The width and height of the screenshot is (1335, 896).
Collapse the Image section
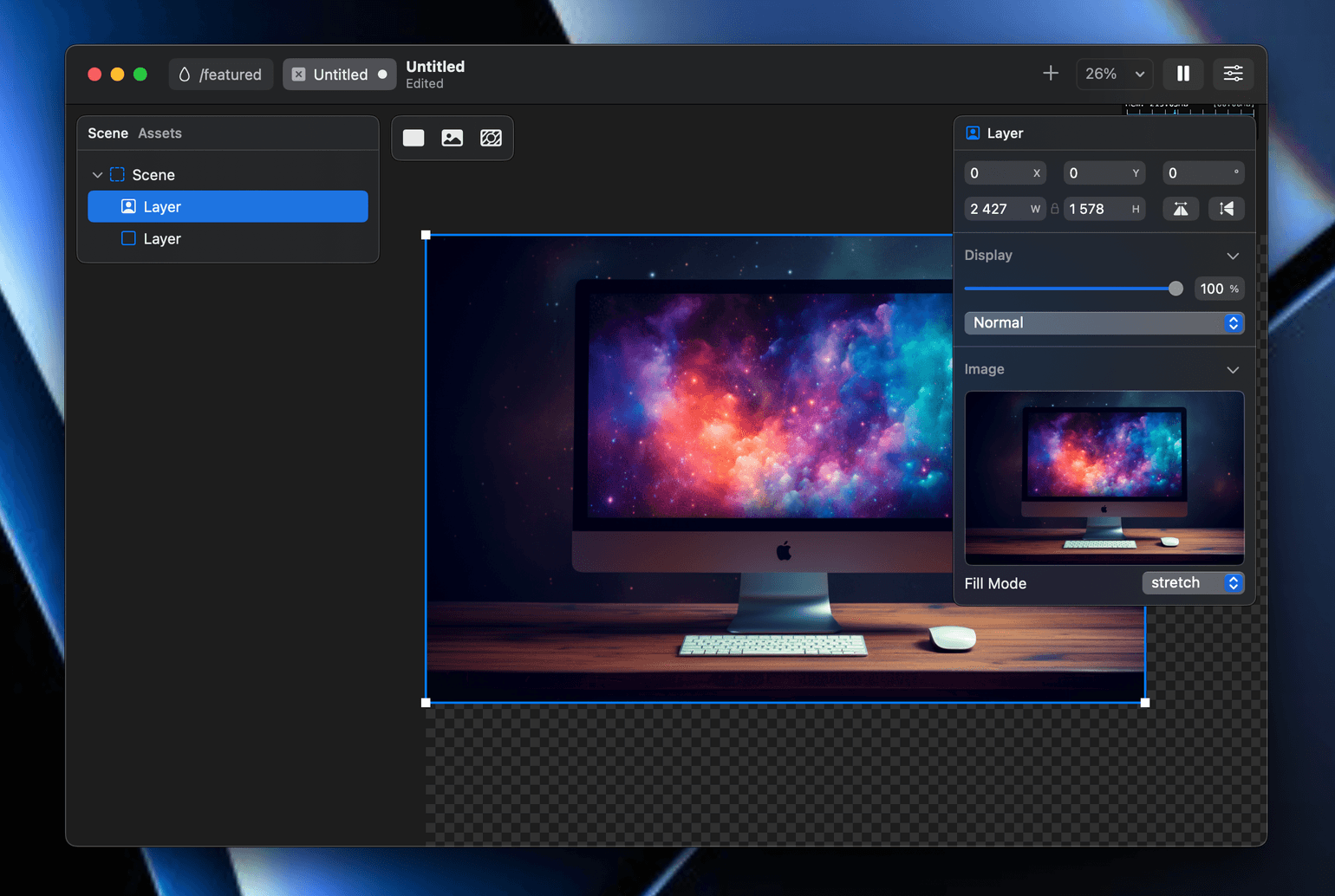(1233, 370)
